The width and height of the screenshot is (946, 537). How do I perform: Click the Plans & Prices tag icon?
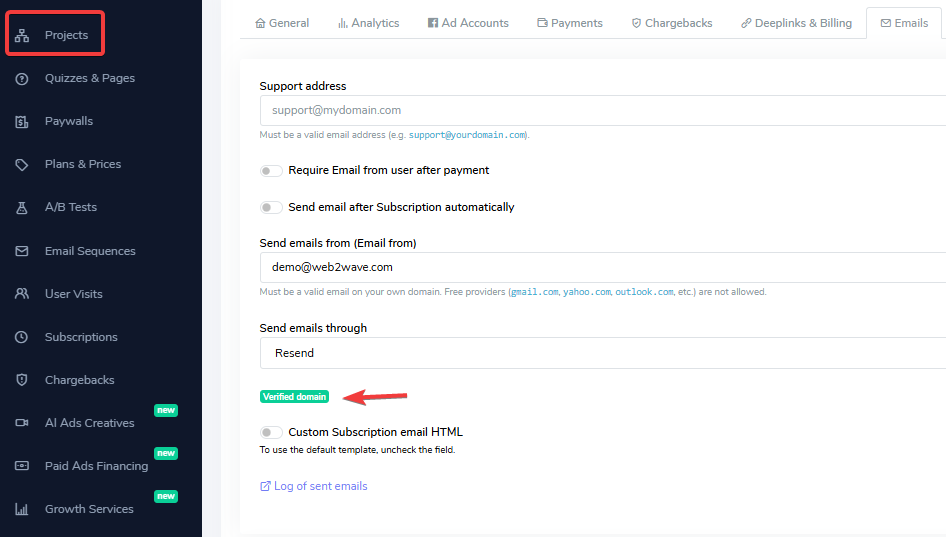coord(22,164)
